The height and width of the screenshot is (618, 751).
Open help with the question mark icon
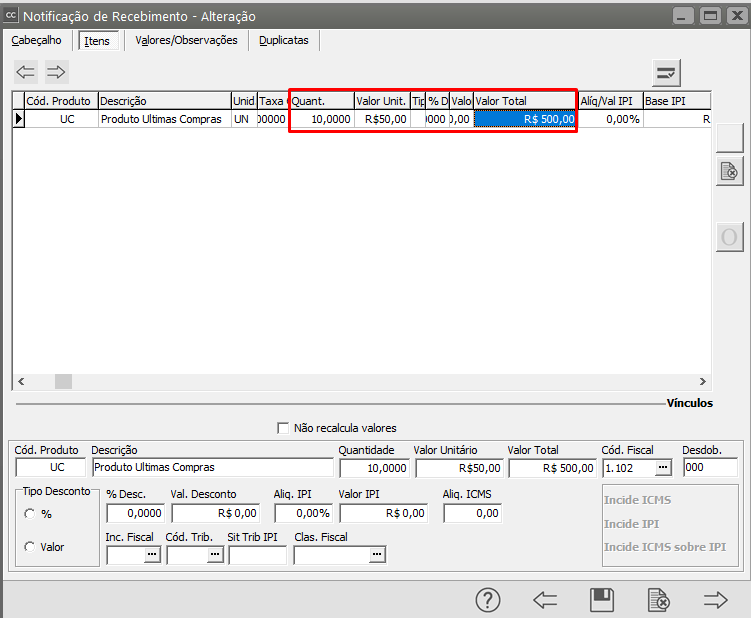[x=487, y=599]
